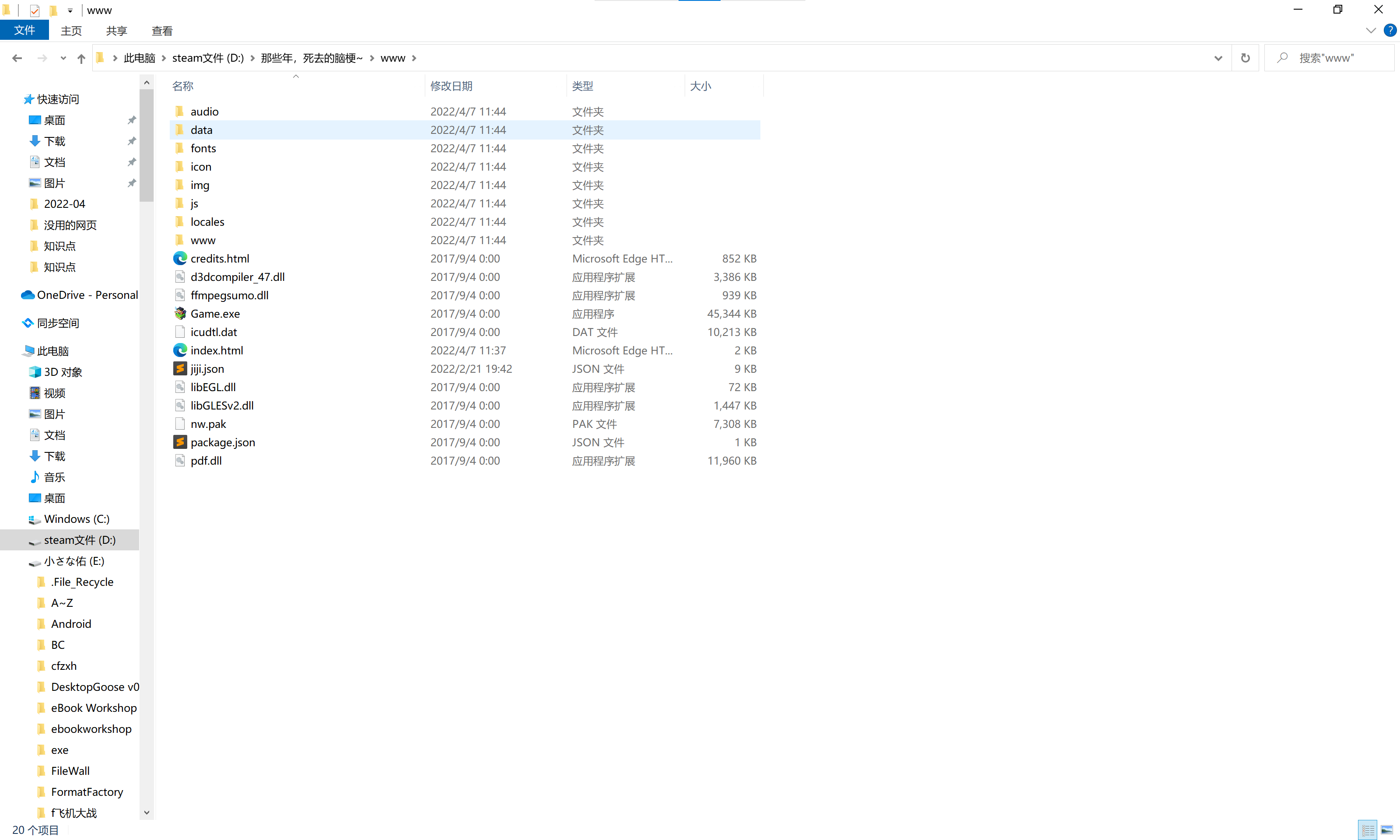Expand the ribbon with the chevron
This screenshot has width=1400, height=840.
[x=1371, y=31]
